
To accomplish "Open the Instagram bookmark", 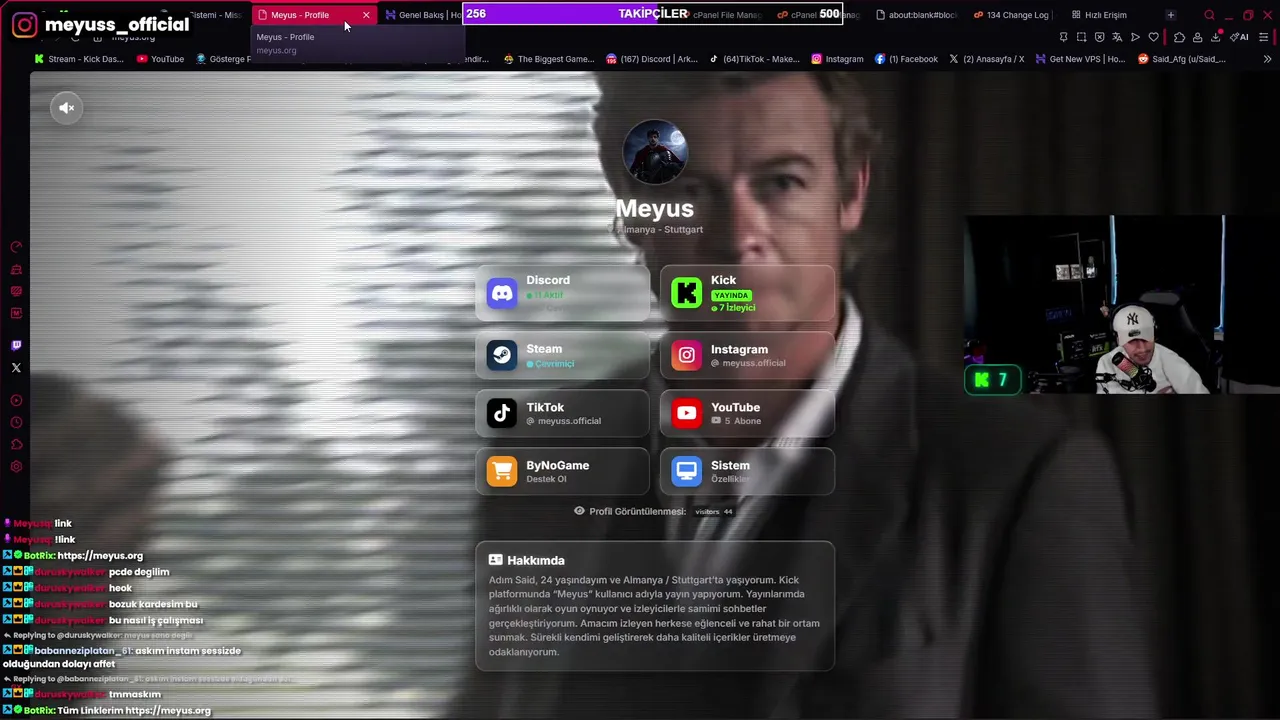I will (x=837, y=59).
